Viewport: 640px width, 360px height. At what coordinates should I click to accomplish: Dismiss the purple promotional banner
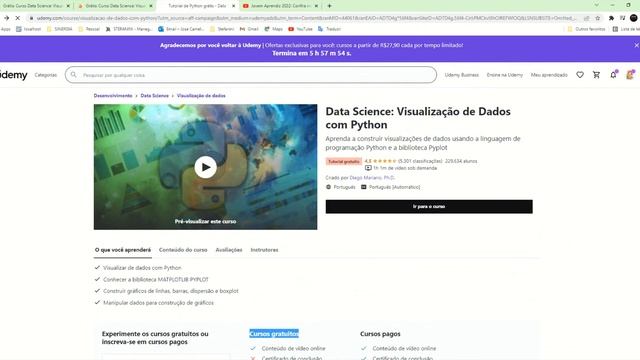[636, 45]
